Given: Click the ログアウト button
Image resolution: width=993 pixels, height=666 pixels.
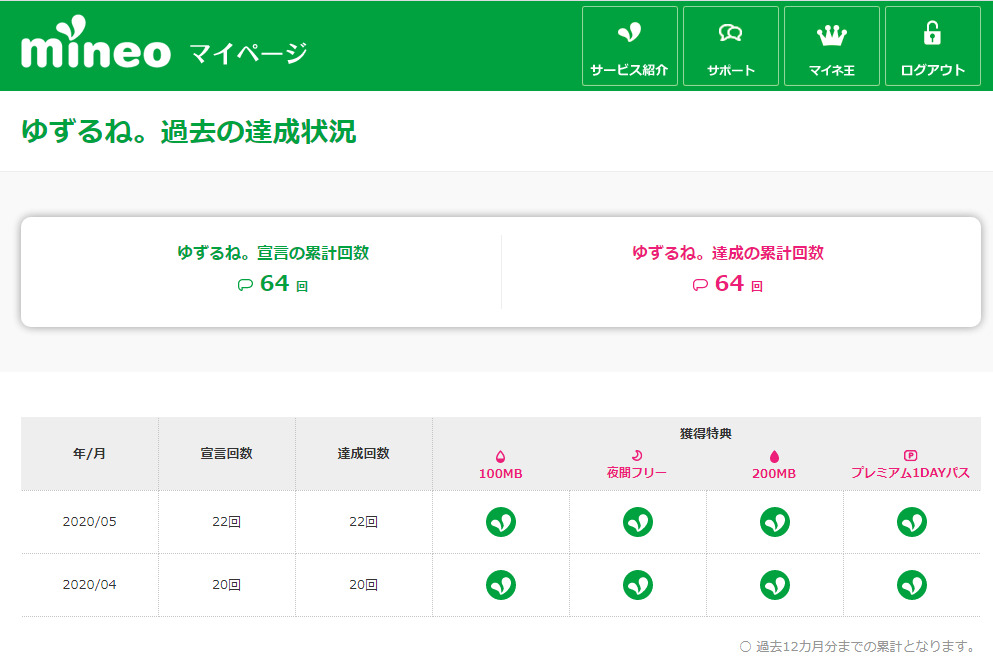Looking at the screenshot, I should (932, 46).
